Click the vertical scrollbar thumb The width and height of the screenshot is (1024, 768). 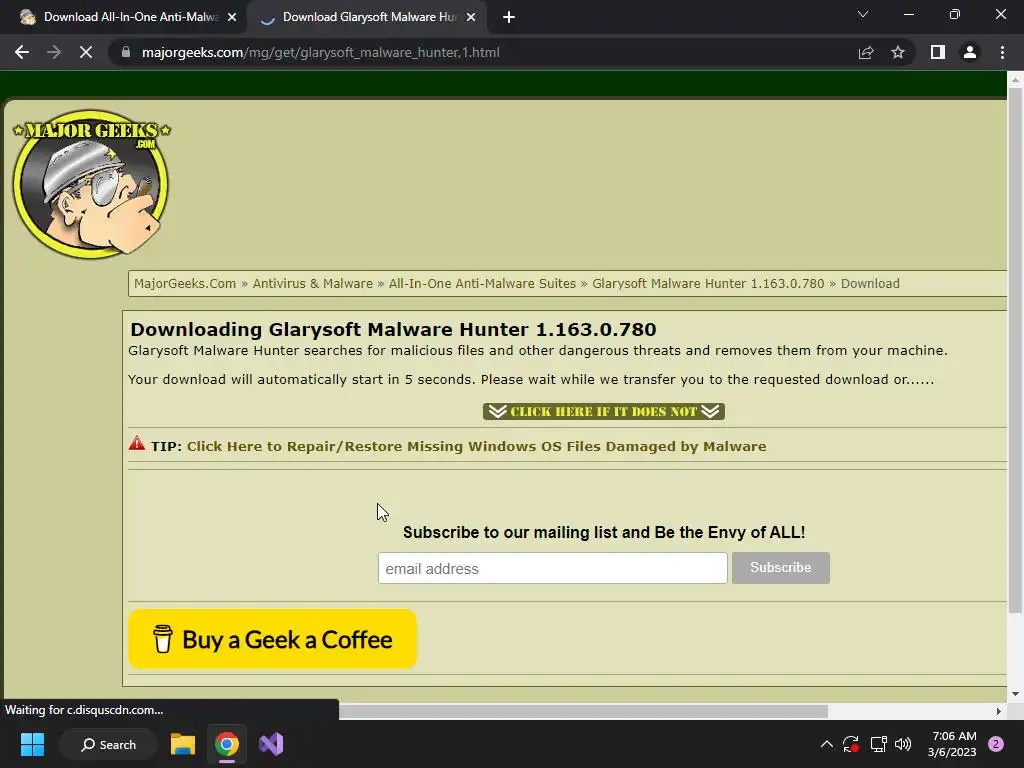[x=1015, y=349]
